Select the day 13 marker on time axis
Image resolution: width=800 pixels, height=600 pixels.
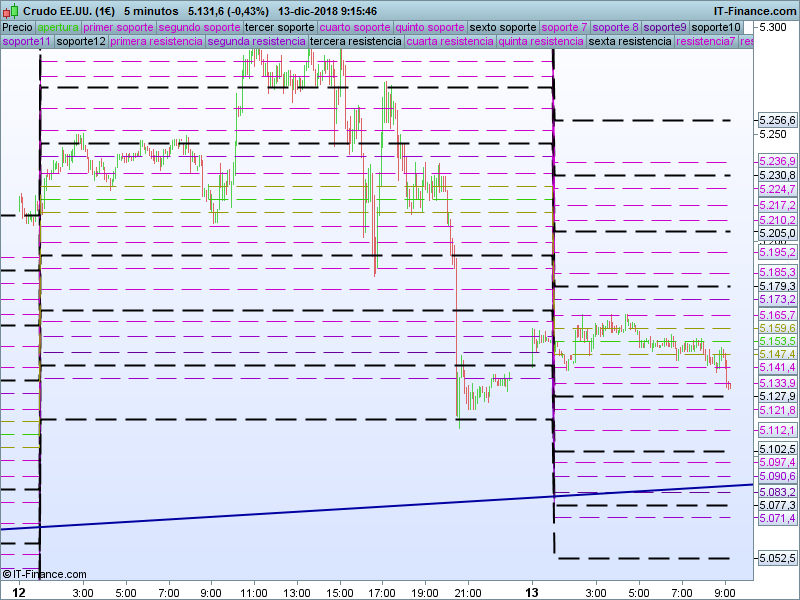pos(532,593)
